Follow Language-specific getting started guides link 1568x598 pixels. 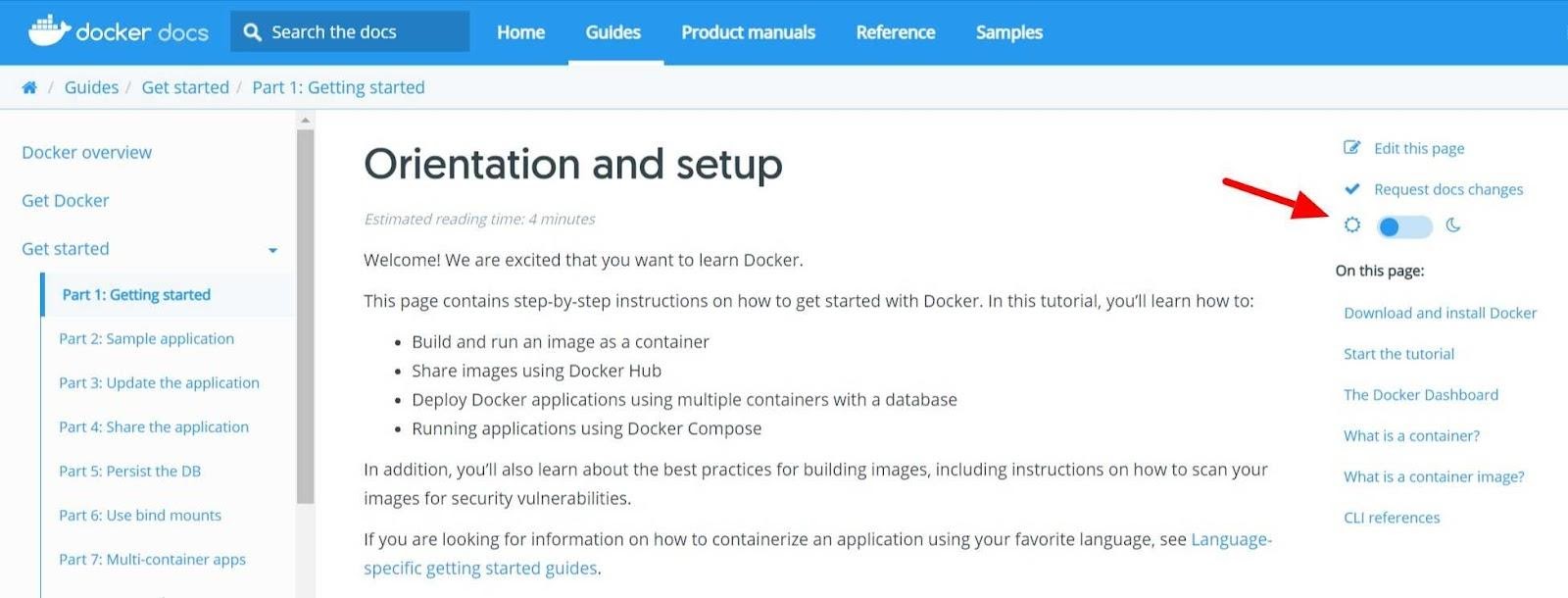[x=481, y=569]
